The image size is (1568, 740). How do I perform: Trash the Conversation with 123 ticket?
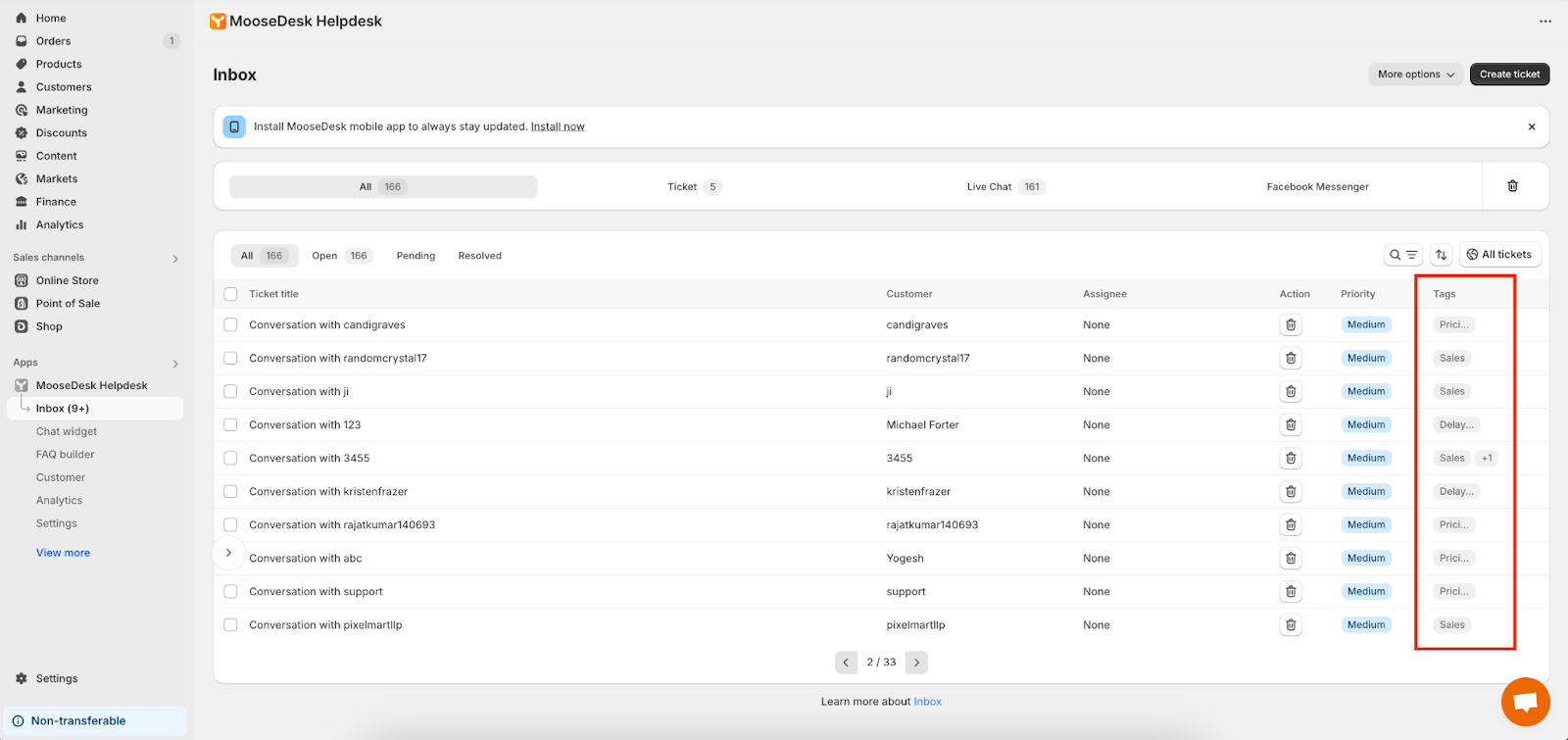[x=1291, y=425]
